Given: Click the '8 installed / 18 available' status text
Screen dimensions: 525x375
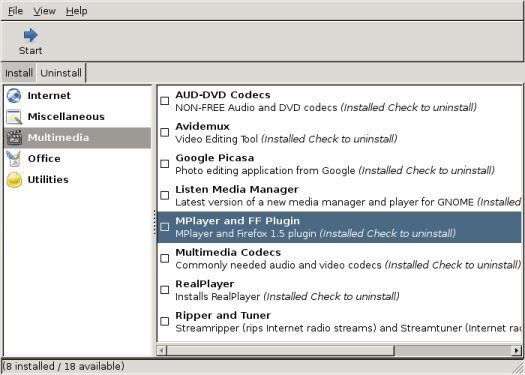Looking at the screenshot, I should [64, 366].
